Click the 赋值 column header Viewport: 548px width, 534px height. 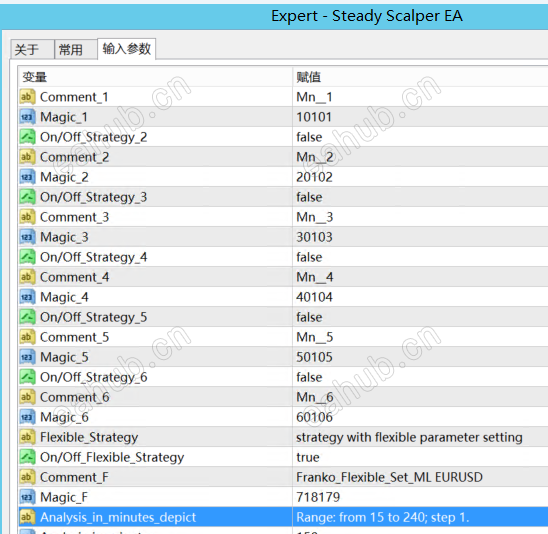click(420, 77)
